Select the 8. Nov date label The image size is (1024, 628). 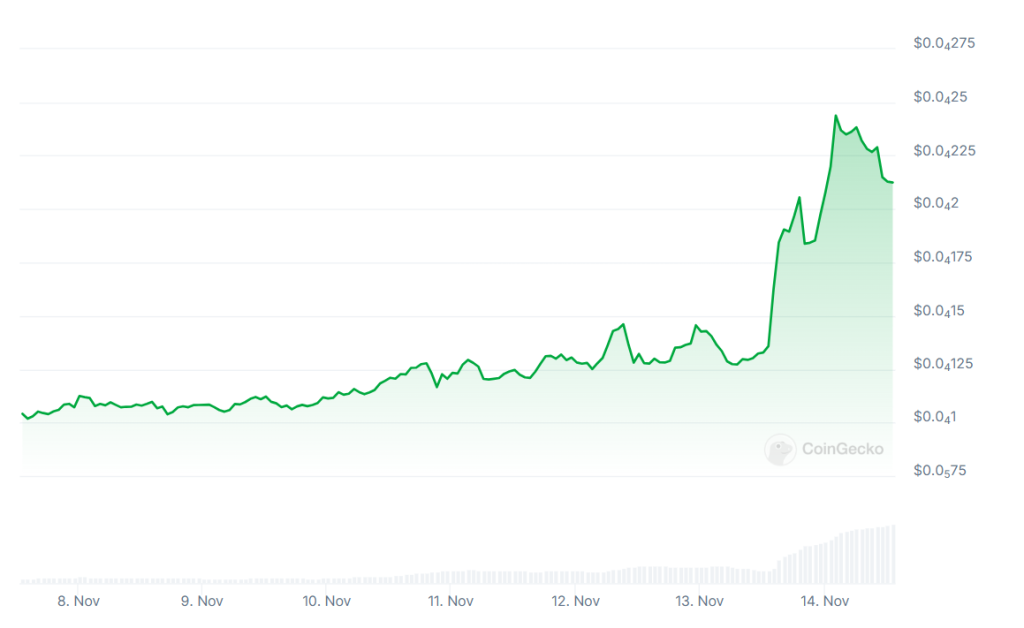(x=78, y=601)
